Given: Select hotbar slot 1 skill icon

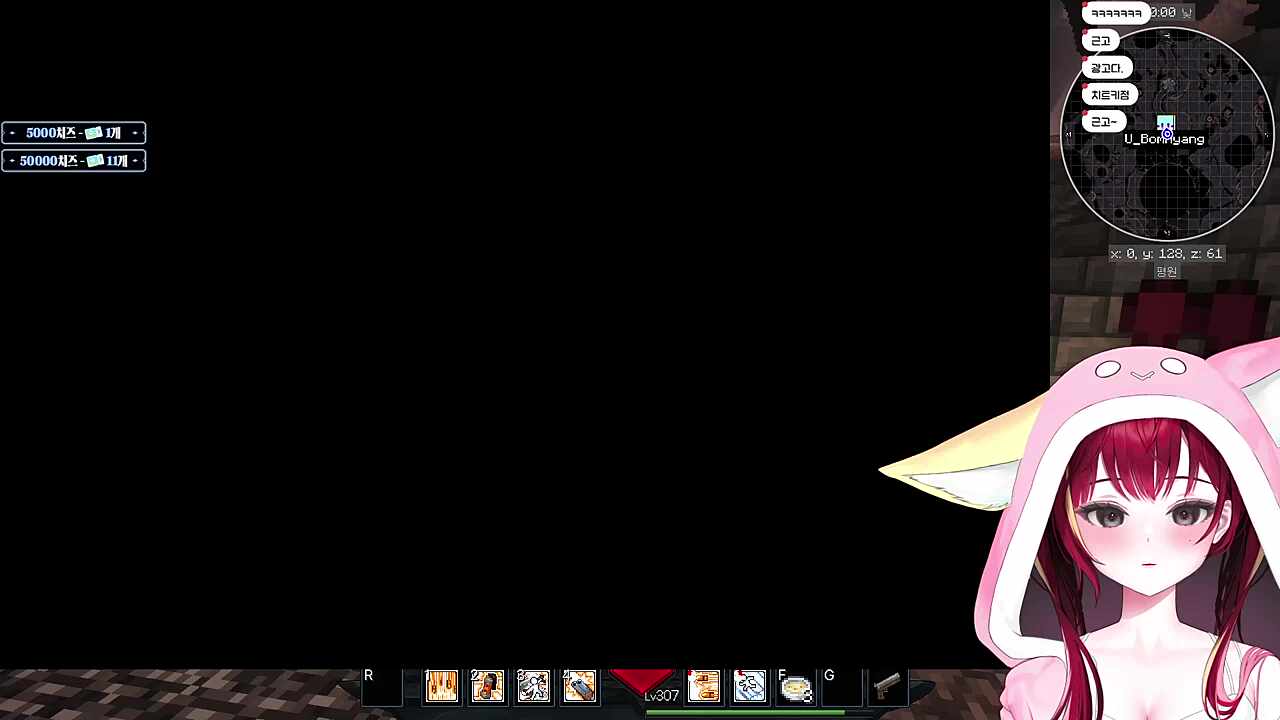Looking at the screenshot, I should [x=441, y=686].
